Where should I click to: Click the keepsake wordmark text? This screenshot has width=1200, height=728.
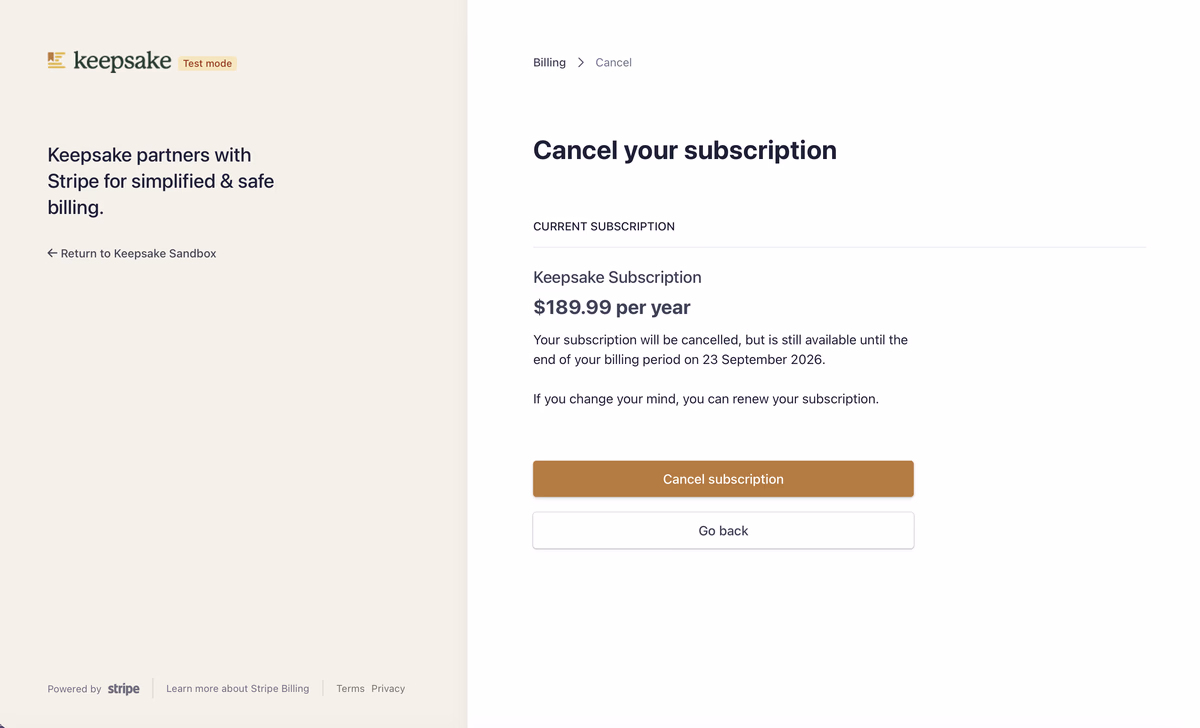tap(122, 61)
